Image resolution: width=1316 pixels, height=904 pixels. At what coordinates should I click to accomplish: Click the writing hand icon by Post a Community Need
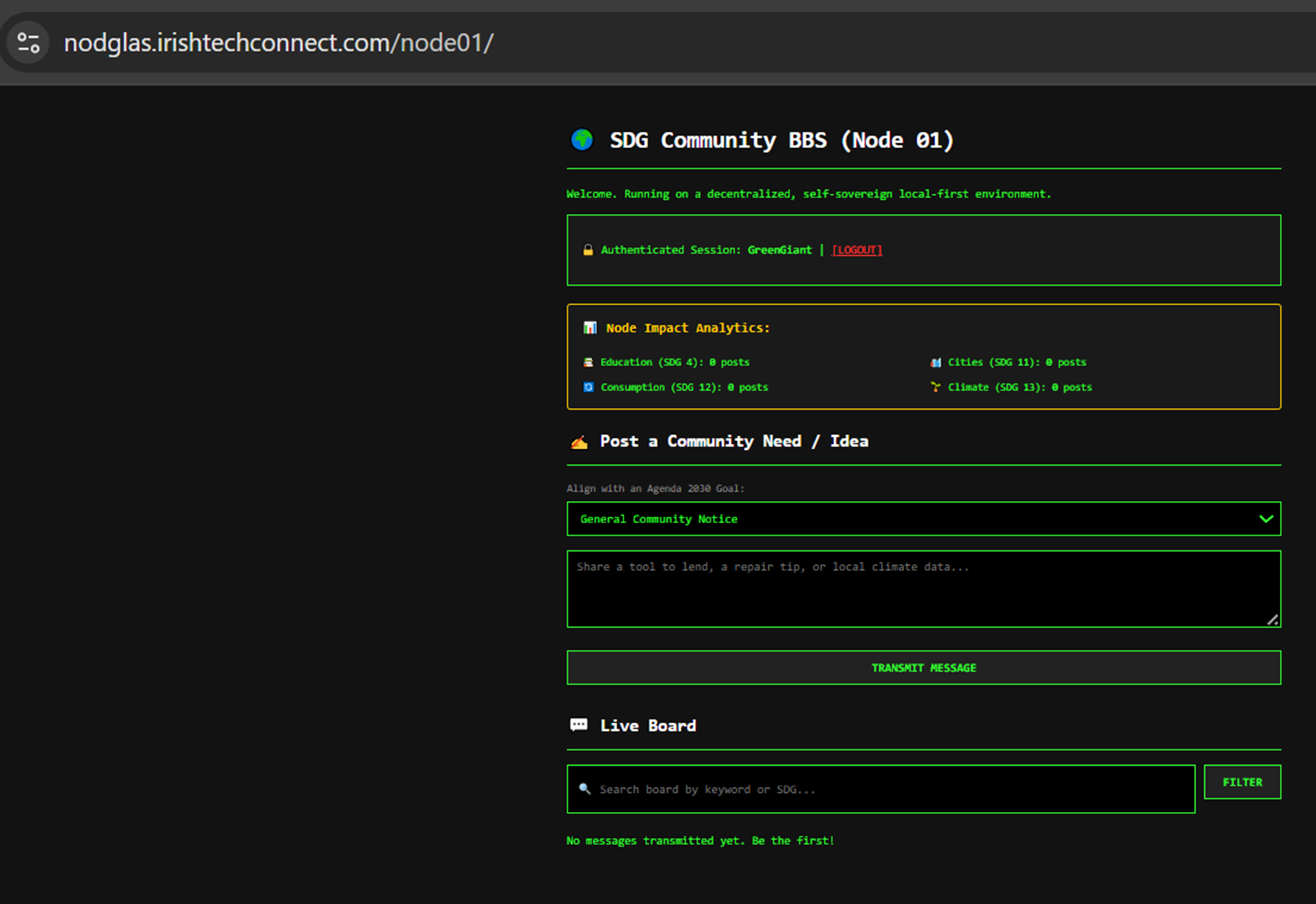(579, 442)
